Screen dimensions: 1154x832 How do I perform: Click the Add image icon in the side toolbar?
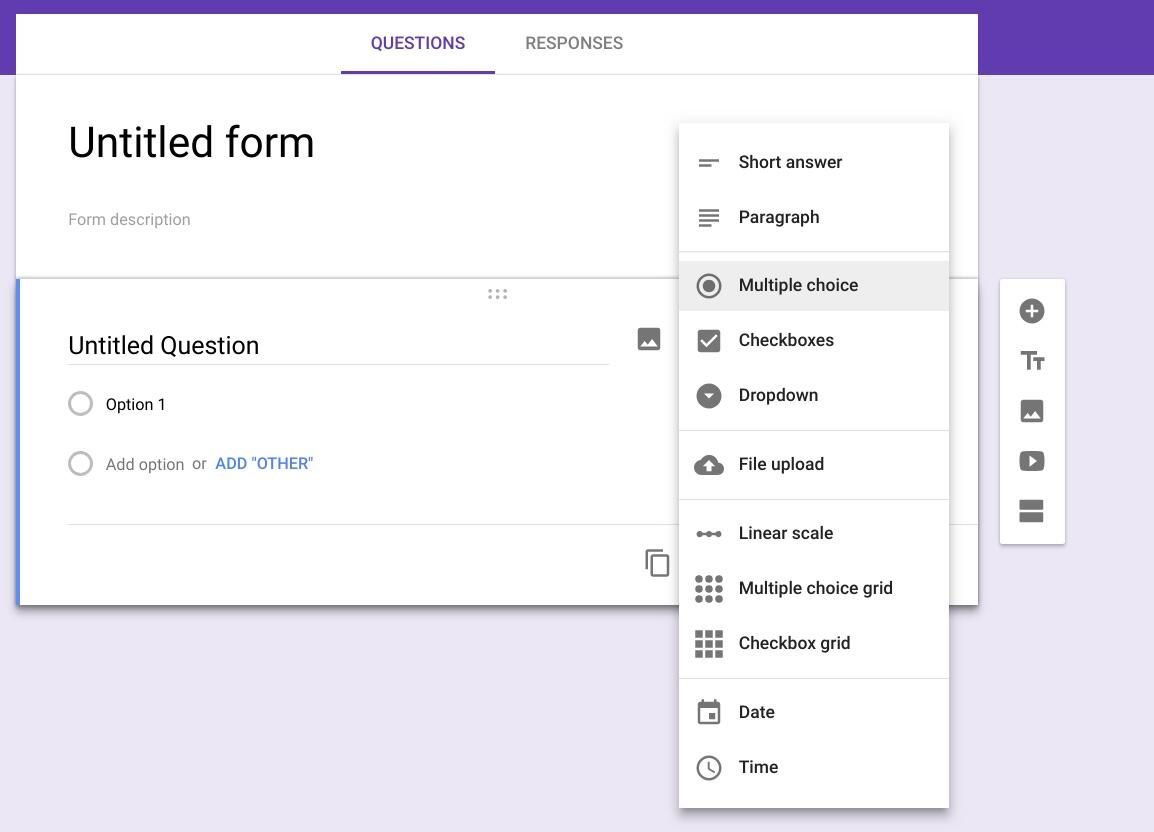point(1031,411)
